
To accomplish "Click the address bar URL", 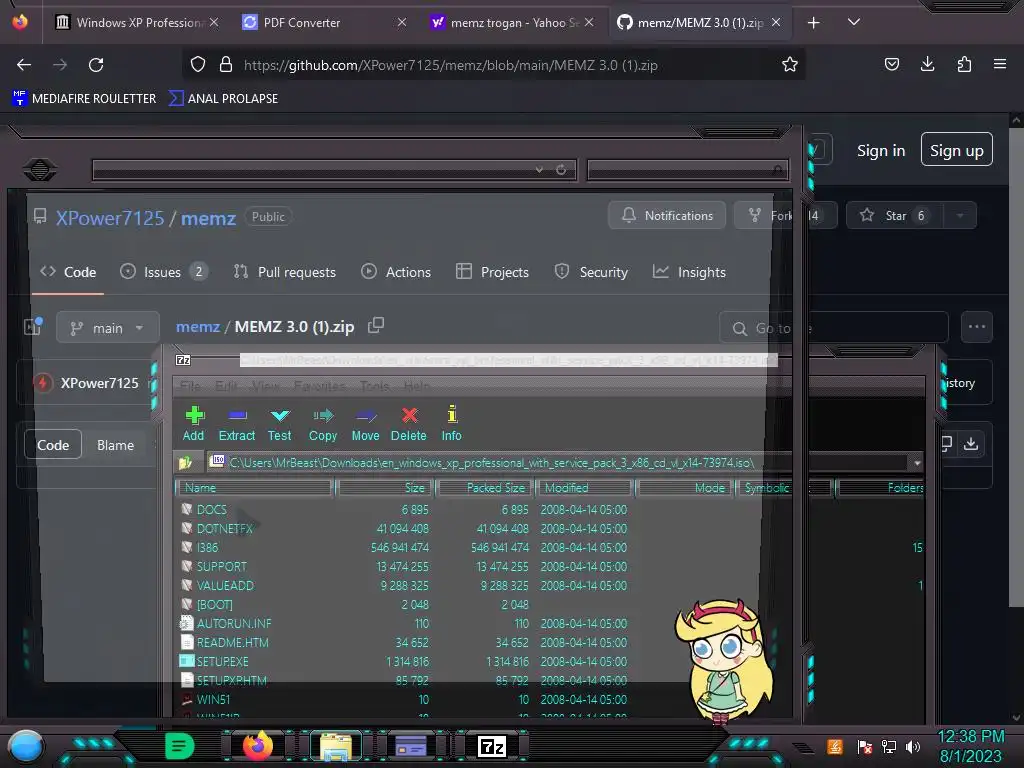I will [451, 65].
